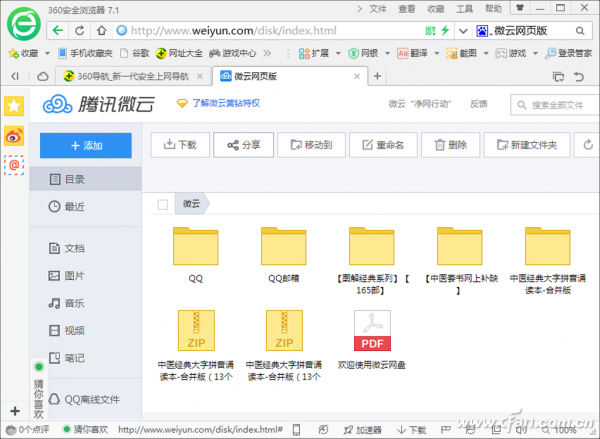
Task: Collapse the tab sidebar toggle arrow
Action: pyautogui.click(x=15, y=77)
